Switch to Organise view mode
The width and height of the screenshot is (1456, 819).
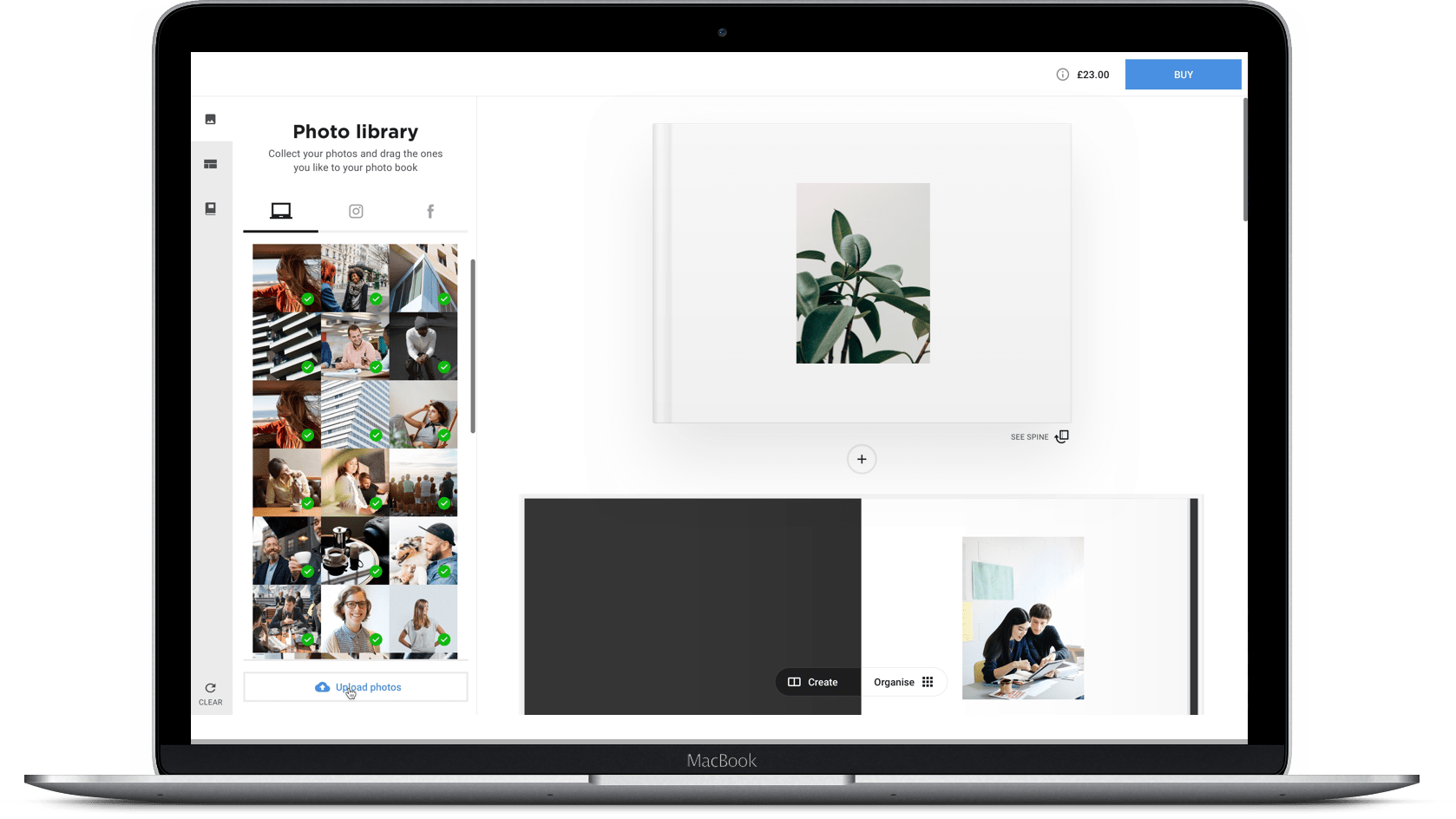click(902, 682)
